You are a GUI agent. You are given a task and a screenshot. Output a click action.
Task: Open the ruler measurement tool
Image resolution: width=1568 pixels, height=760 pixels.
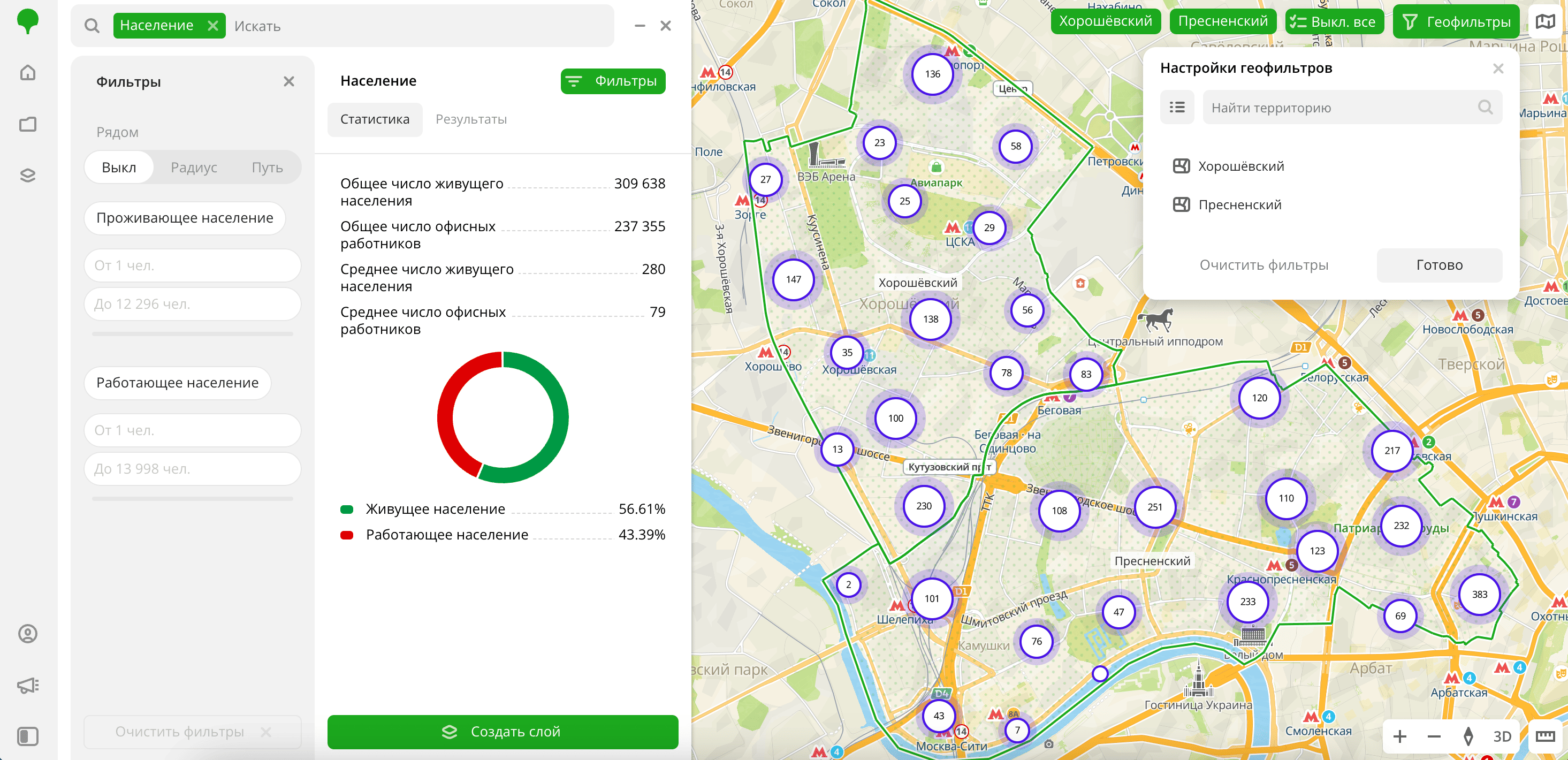pyautogui.click(x=1544, y=736)
